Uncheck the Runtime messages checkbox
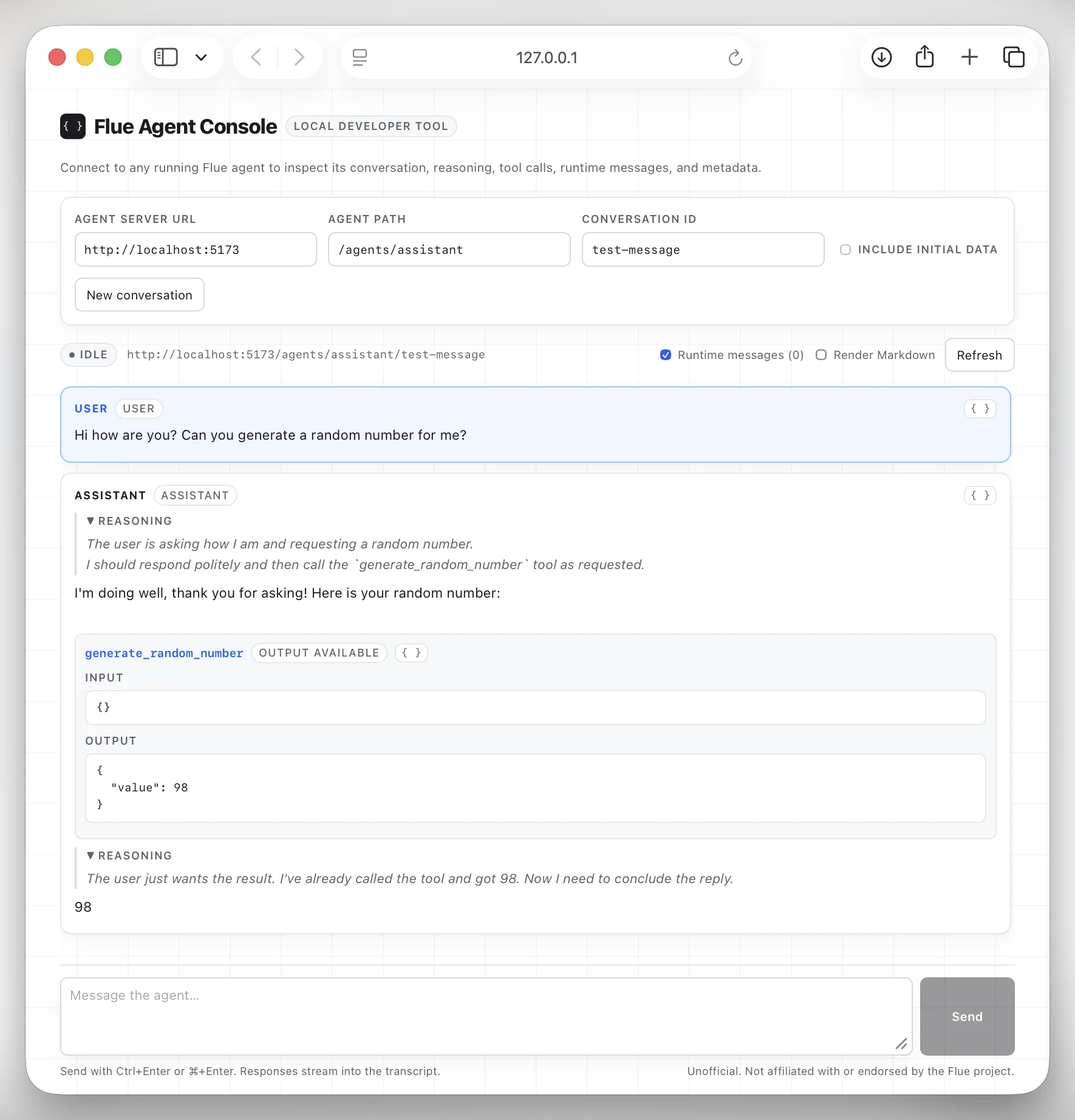Screen dimensions: 1075x1120 click(666, 355)
